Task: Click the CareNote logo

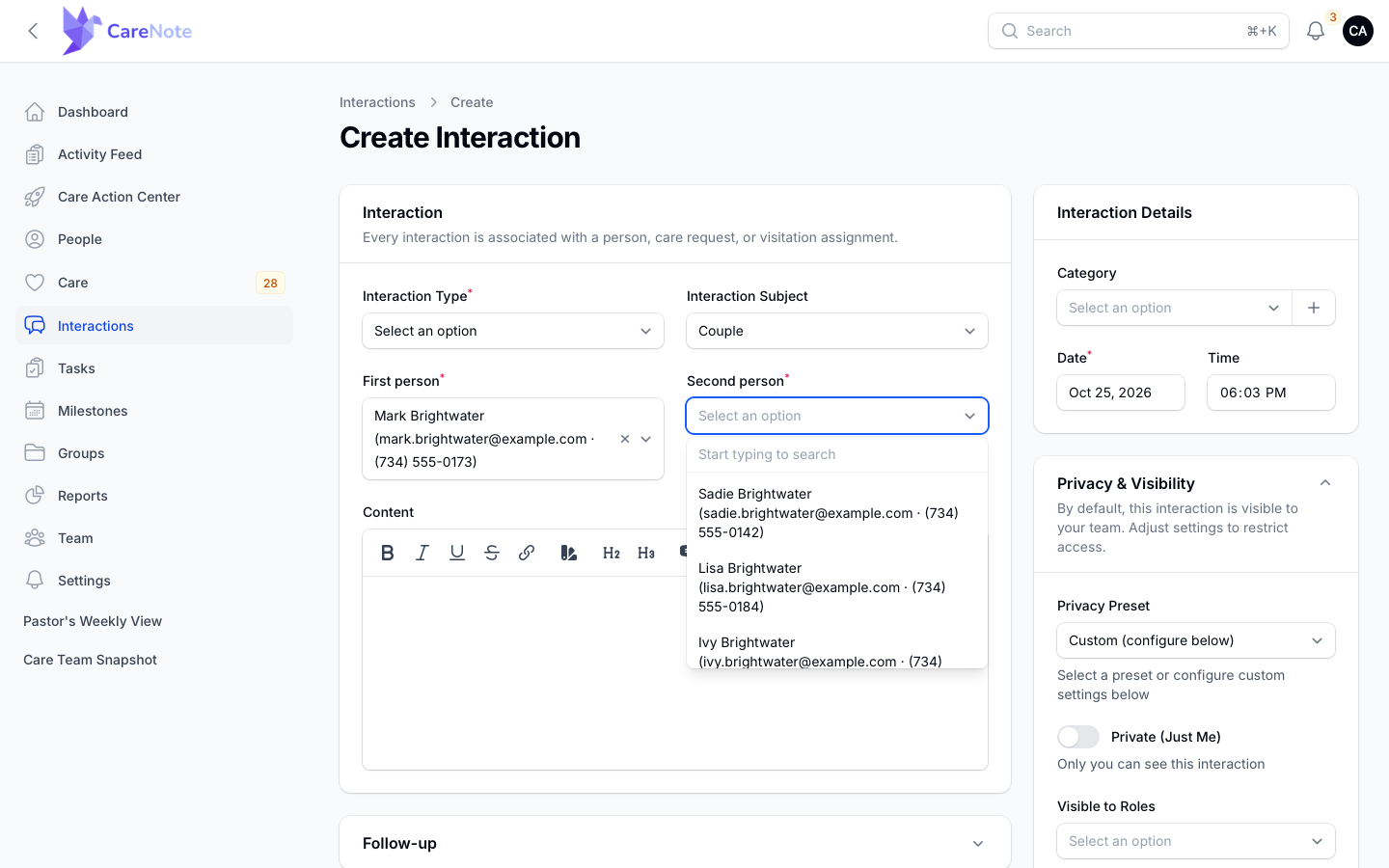Action: [127, 31]
